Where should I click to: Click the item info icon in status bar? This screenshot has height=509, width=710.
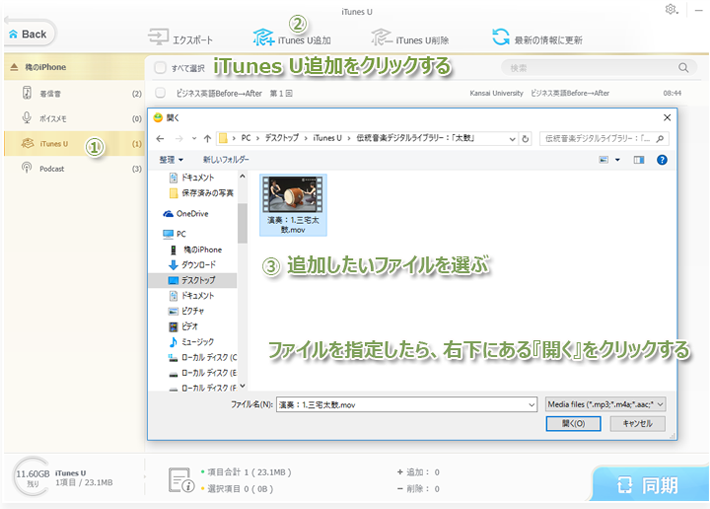181,481
